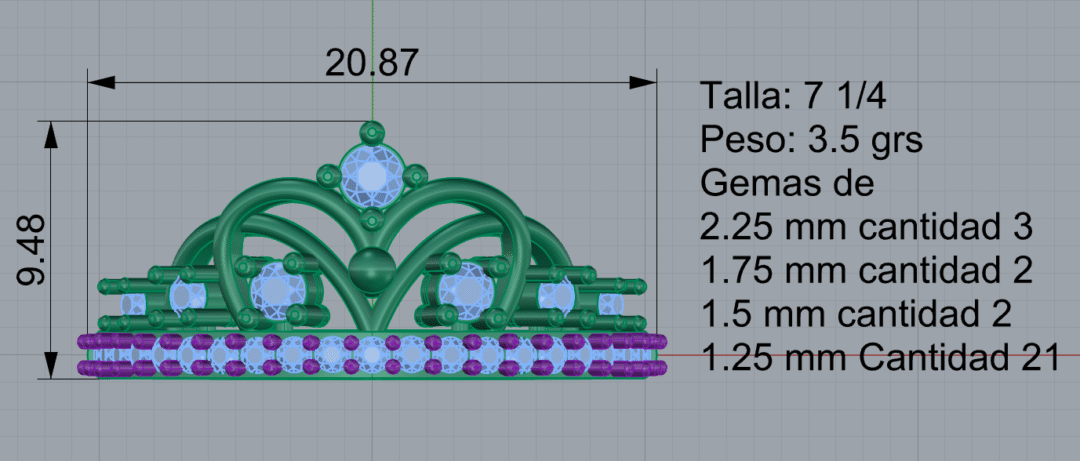Click the '1.75 mm cantidad 2' text
The width and height of the screenshot is (1080, 461).
click(867, 270)
